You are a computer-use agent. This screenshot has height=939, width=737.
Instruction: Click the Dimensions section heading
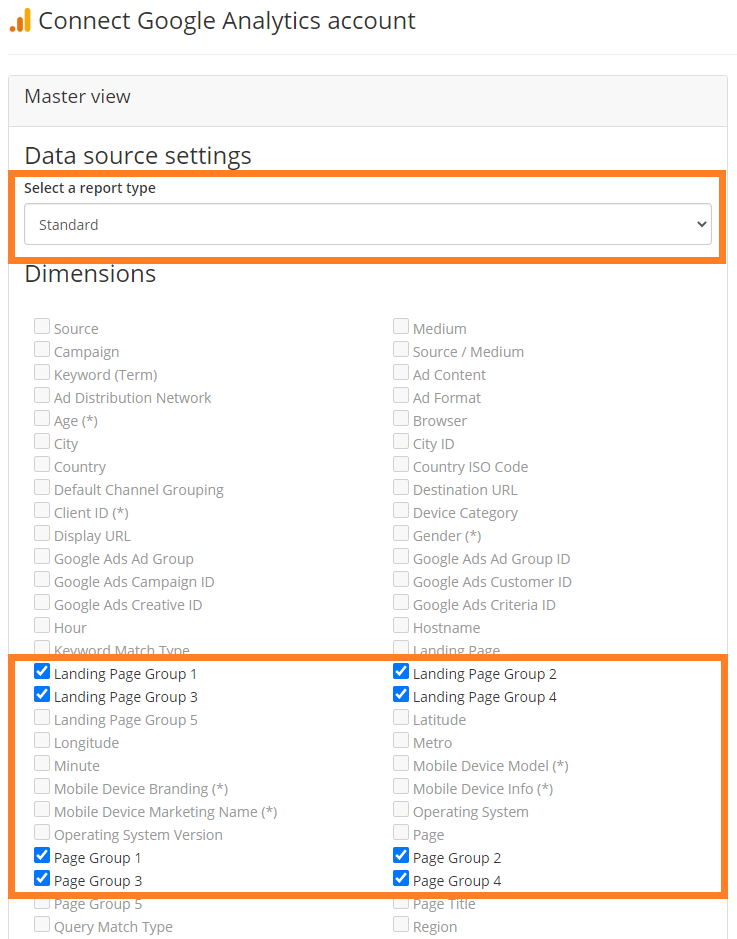click(90, 274)
